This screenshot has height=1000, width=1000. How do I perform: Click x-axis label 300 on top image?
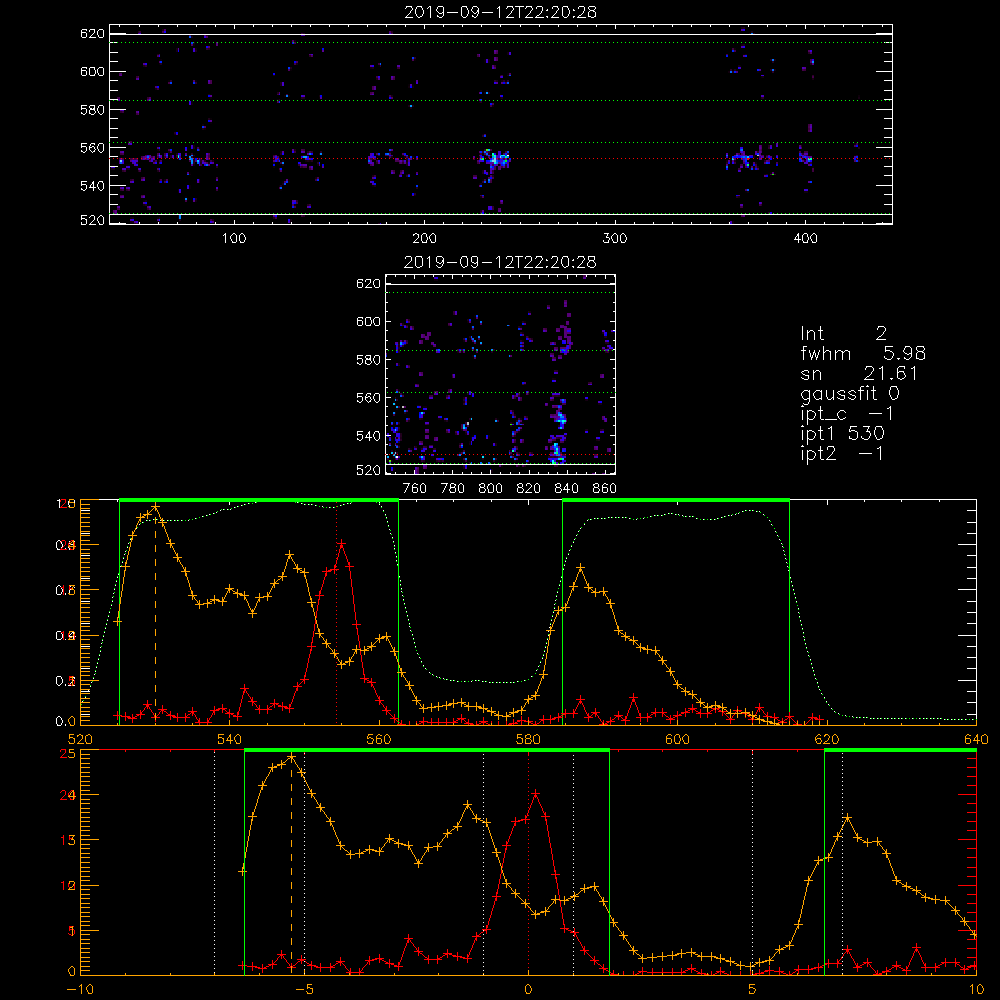point(615,239)
